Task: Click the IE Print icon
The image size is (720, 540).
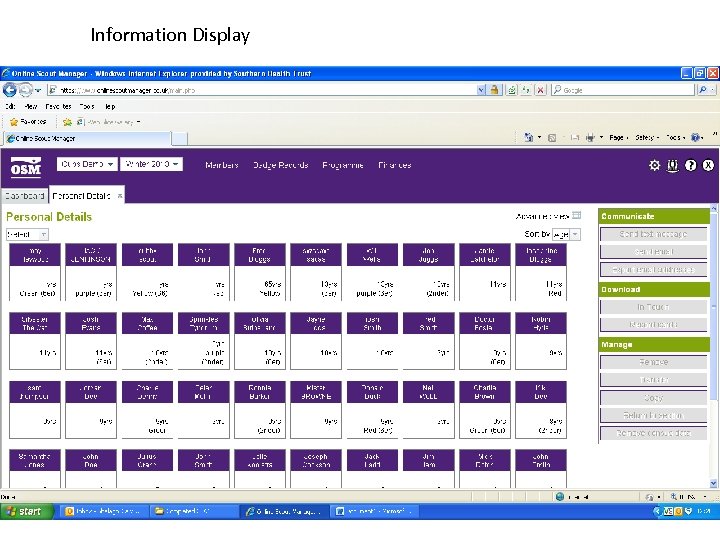Action: (591, 137)
